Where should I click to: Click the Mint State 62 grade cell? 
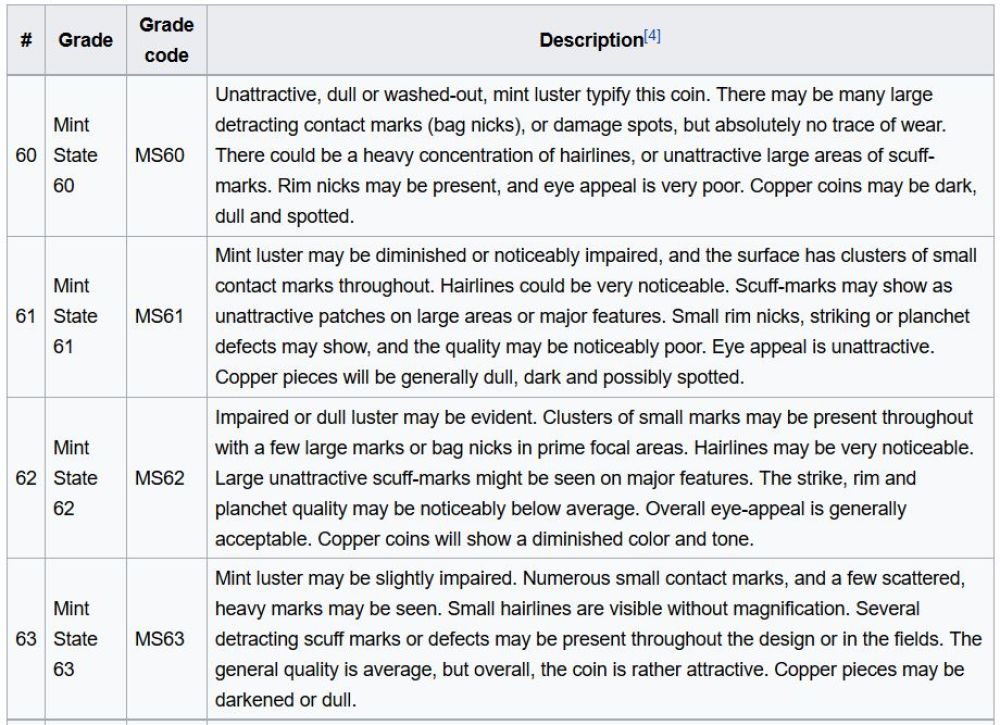[85, 478]
